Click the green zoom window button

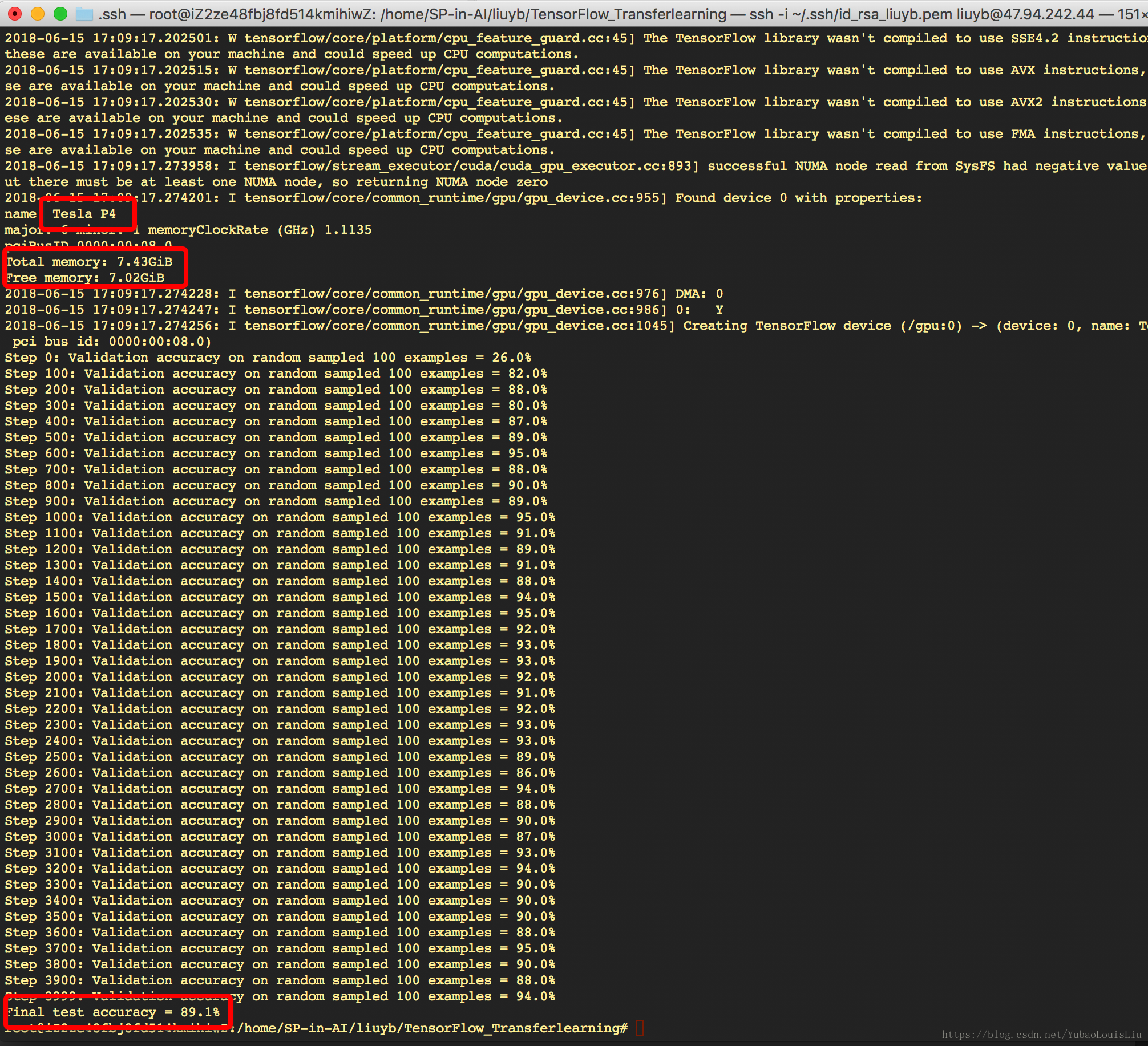pos(60,14)
